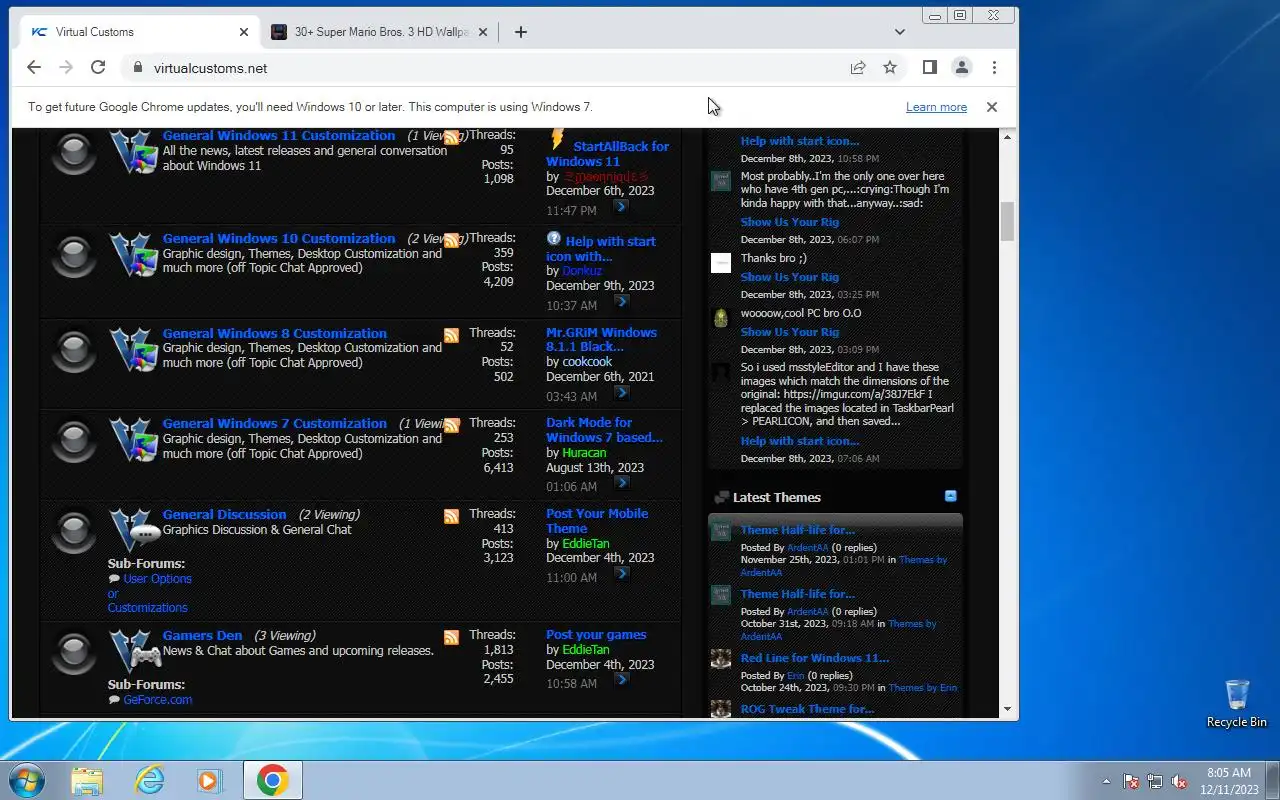The image size is (1280, 800).
Task: Click the RSS icon for General Windows 8 Customization
Action: coord(452,336)
